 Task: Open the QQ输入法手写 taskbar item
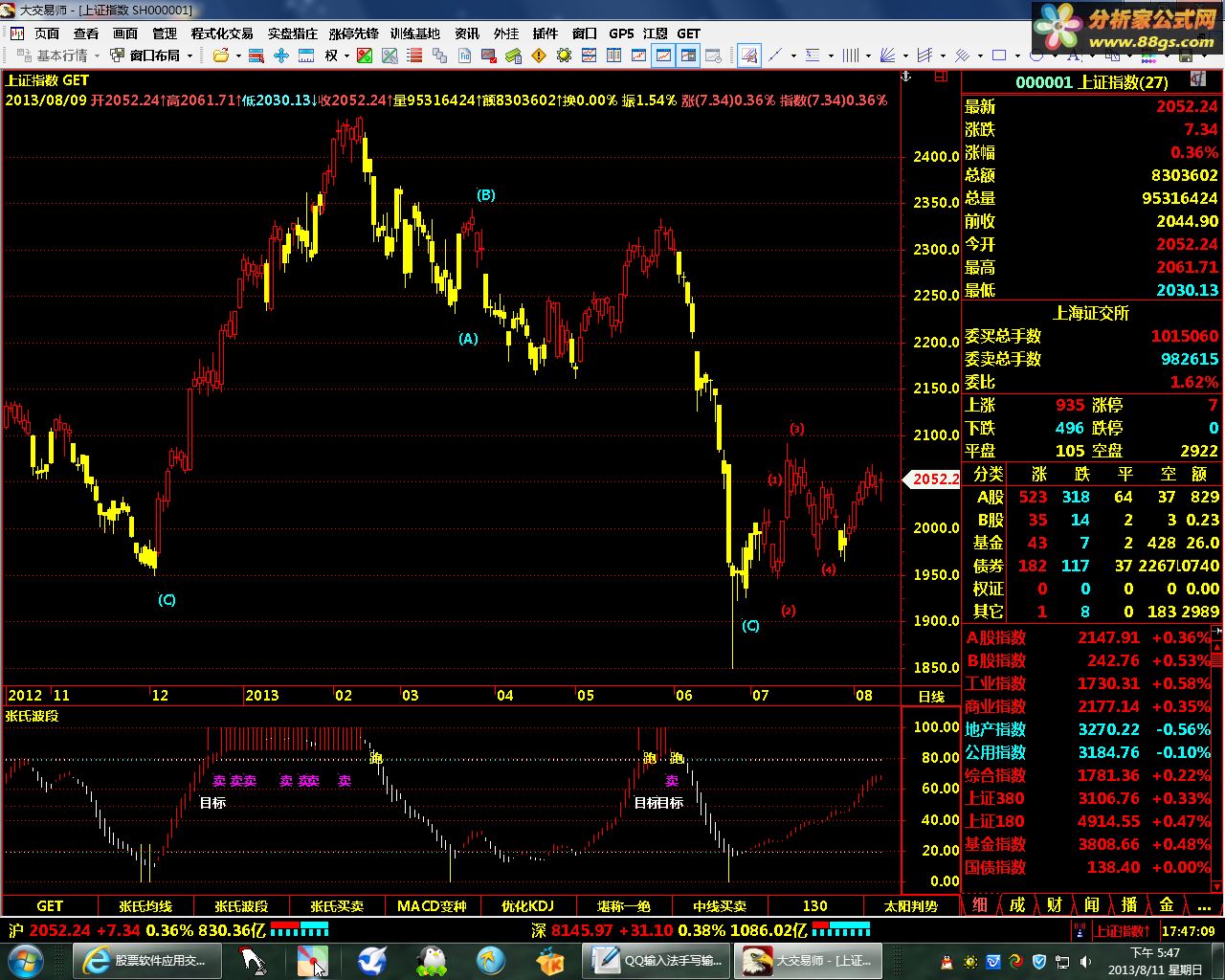[x=657, y=960]
